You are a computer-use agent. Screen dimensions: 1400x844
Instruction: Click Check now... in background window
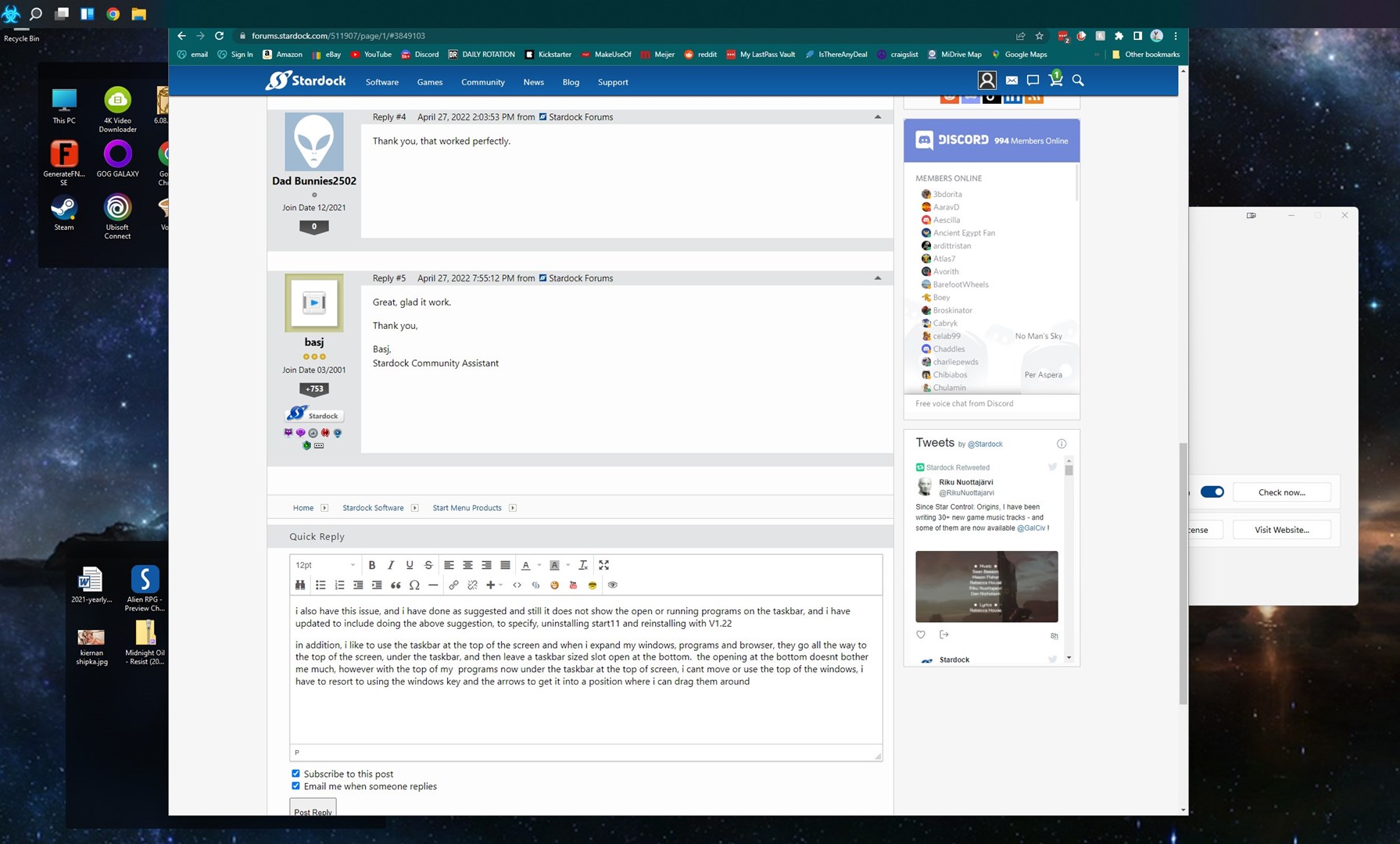click(x=1282, y=492)
